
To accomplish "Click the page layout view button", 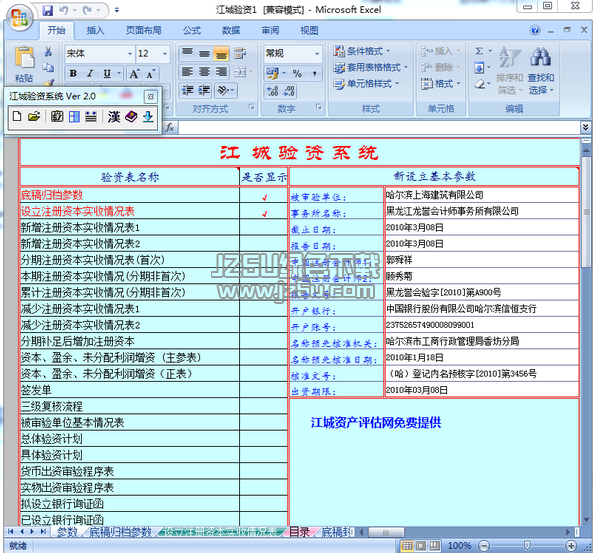I will 421,545.
